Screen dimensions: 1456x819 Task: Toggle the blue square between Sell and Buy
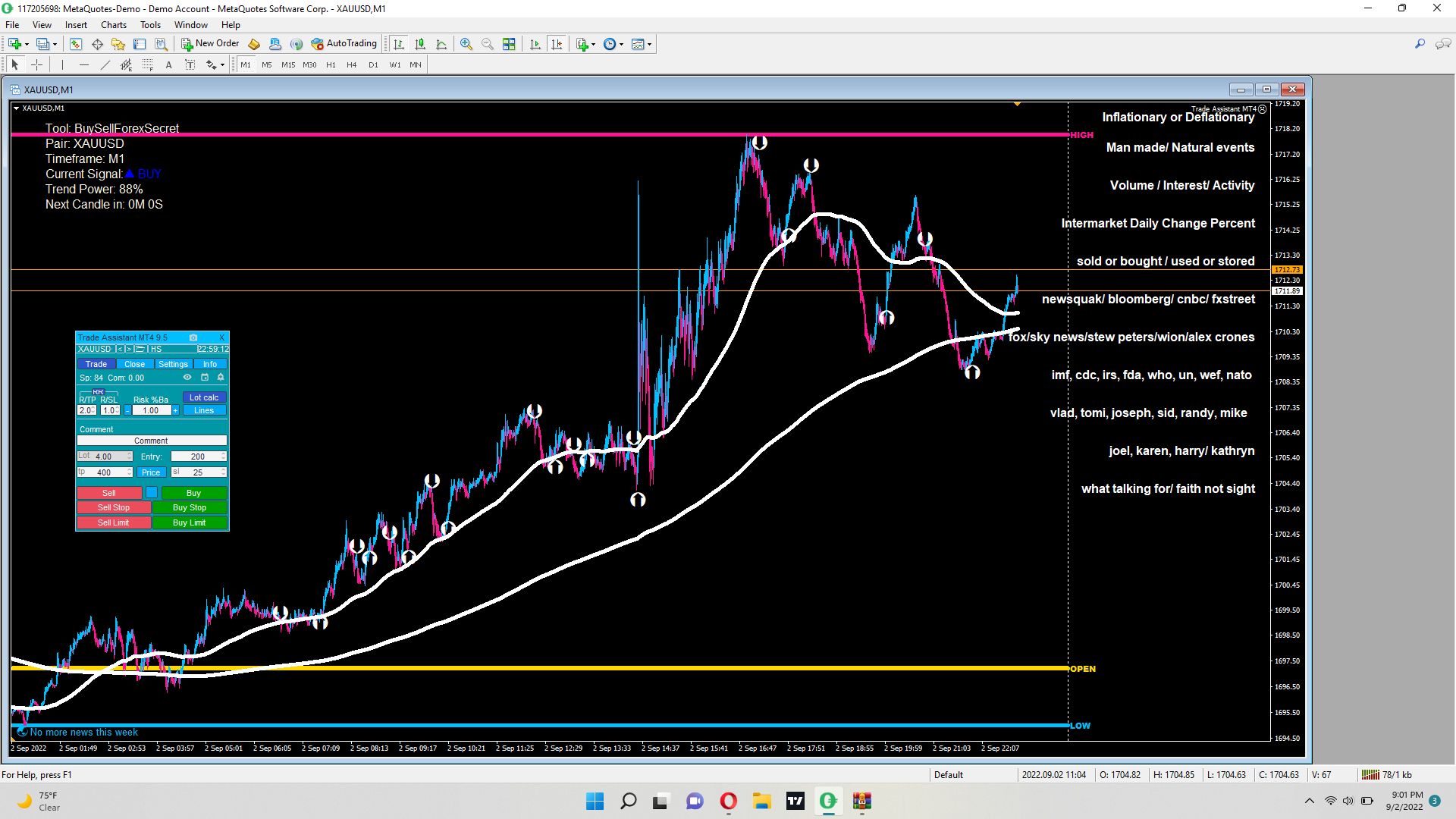point(152,493)
